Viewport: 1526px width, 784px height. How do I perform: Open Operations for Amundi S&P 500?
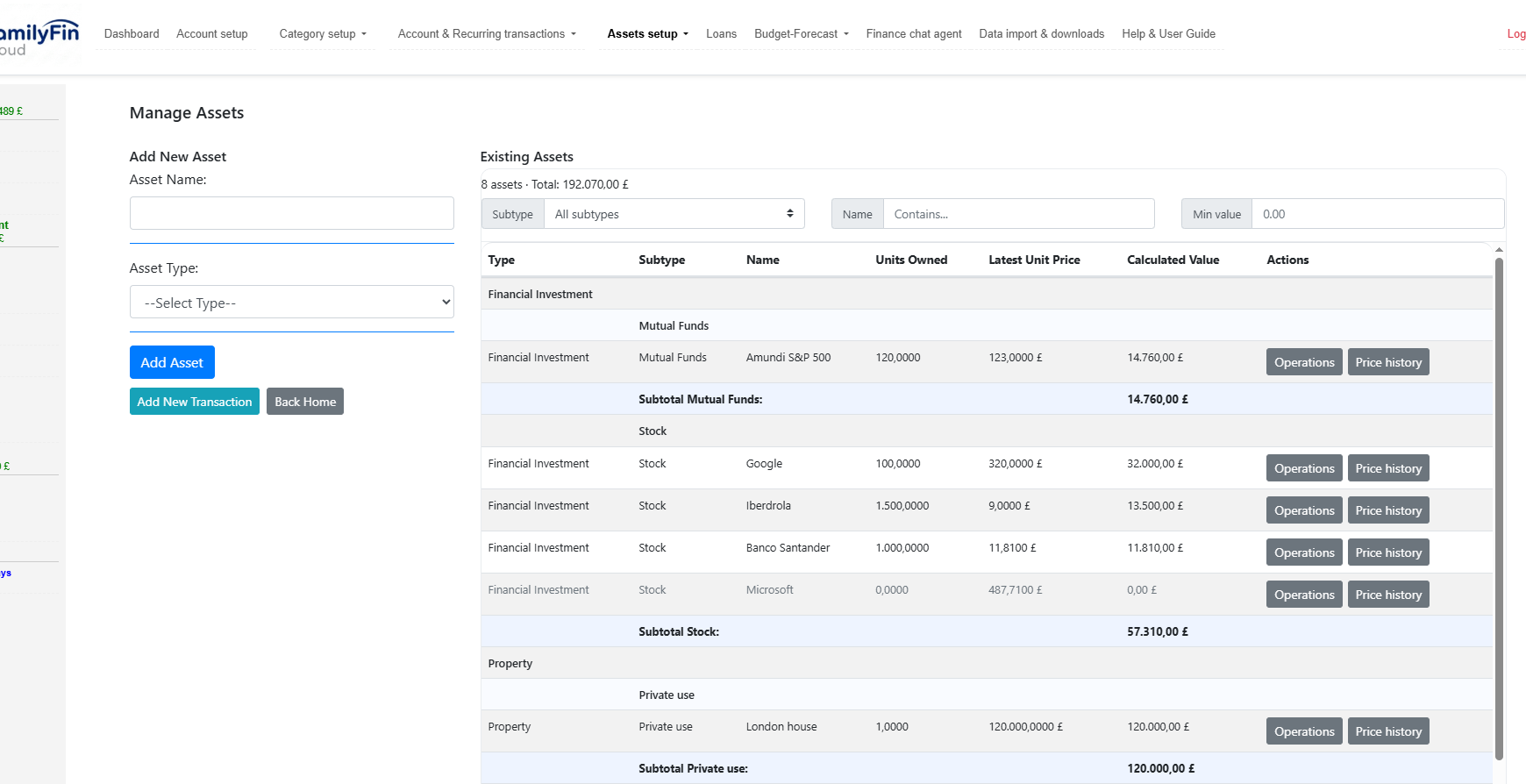(x=1304, y=362)
